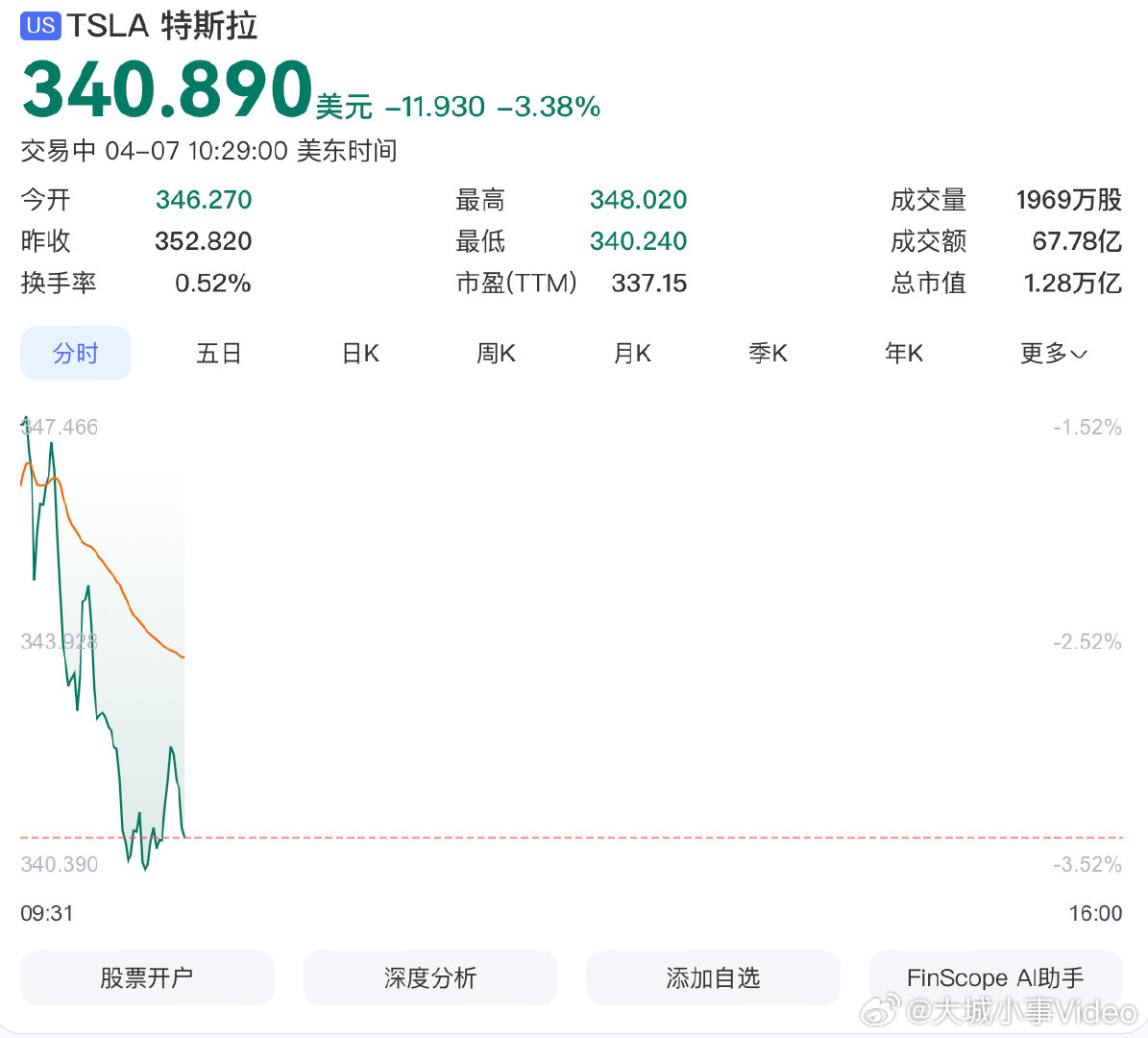
Task: Add TSLA to watchlist via 添加自选
Action: [712, 977]
